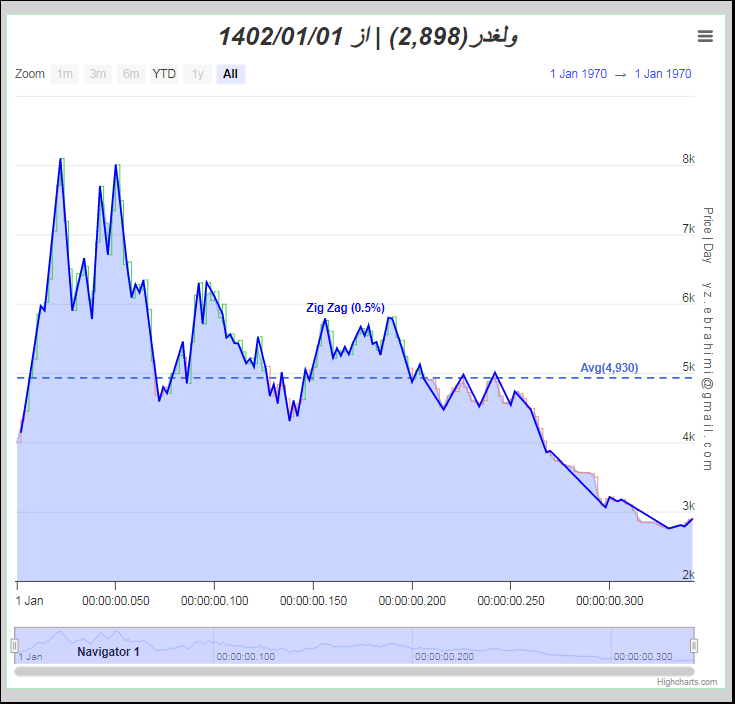
Task: Click the Navigator 1 series label
Action: pyautogui.click(x=108, y=652)
